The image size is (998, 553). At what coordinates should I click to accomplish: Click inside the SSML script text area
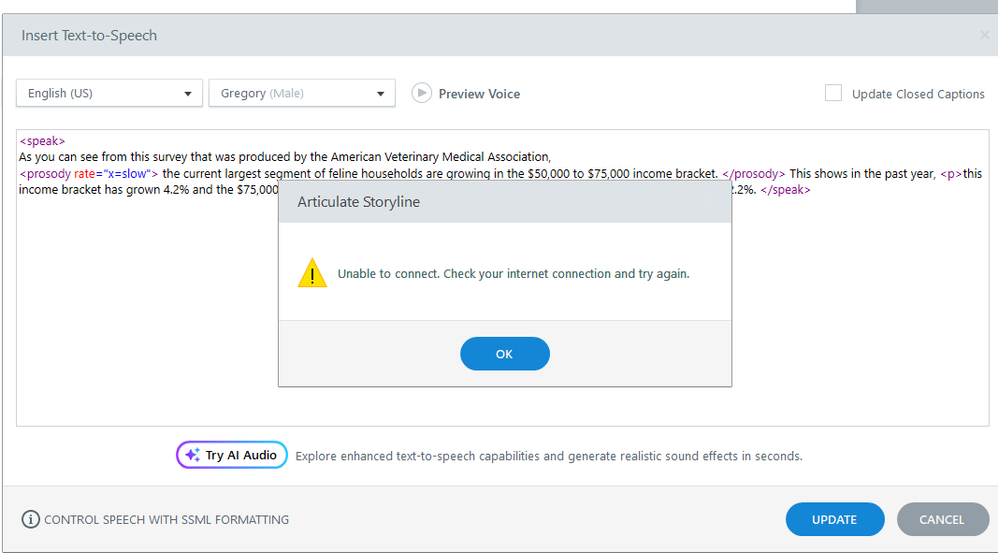point(503,305)
